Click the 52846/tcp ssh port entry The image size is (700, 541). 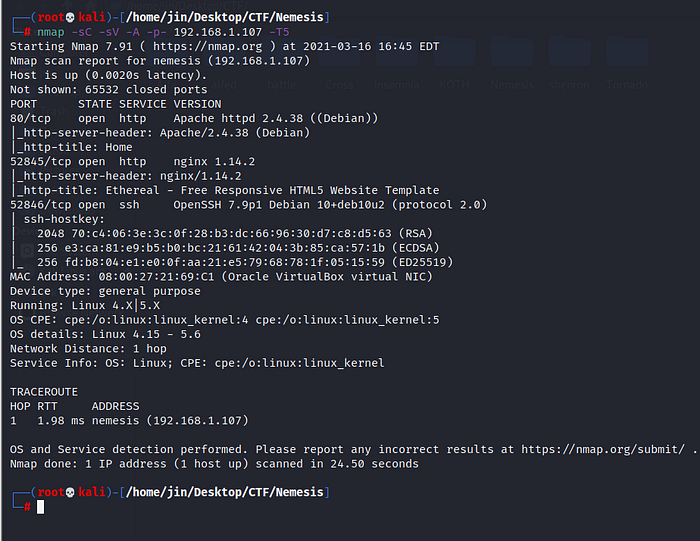pos(38,205)
